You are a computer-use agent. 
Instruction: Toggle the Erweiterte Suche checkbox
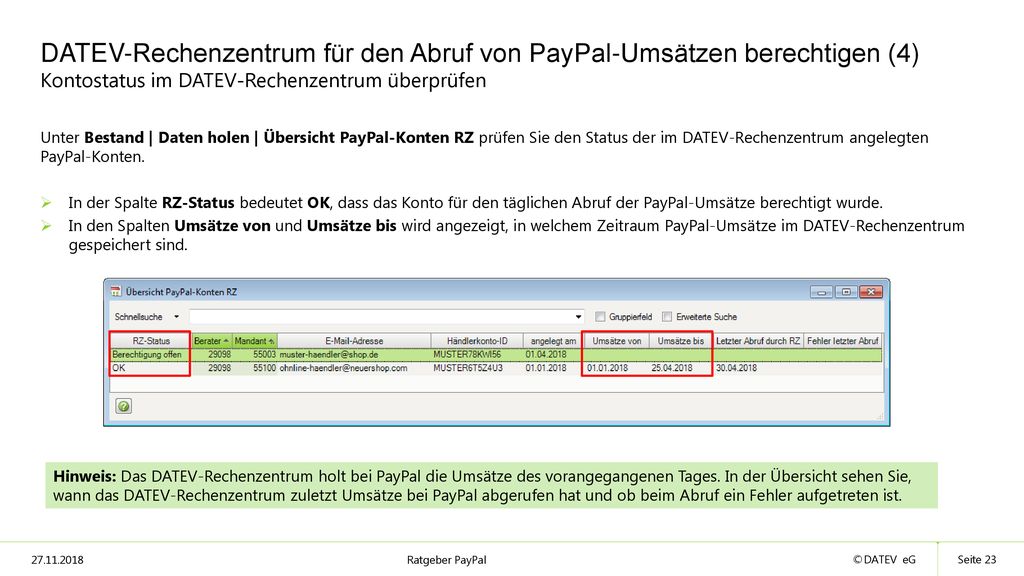click(x=667, y=317)
